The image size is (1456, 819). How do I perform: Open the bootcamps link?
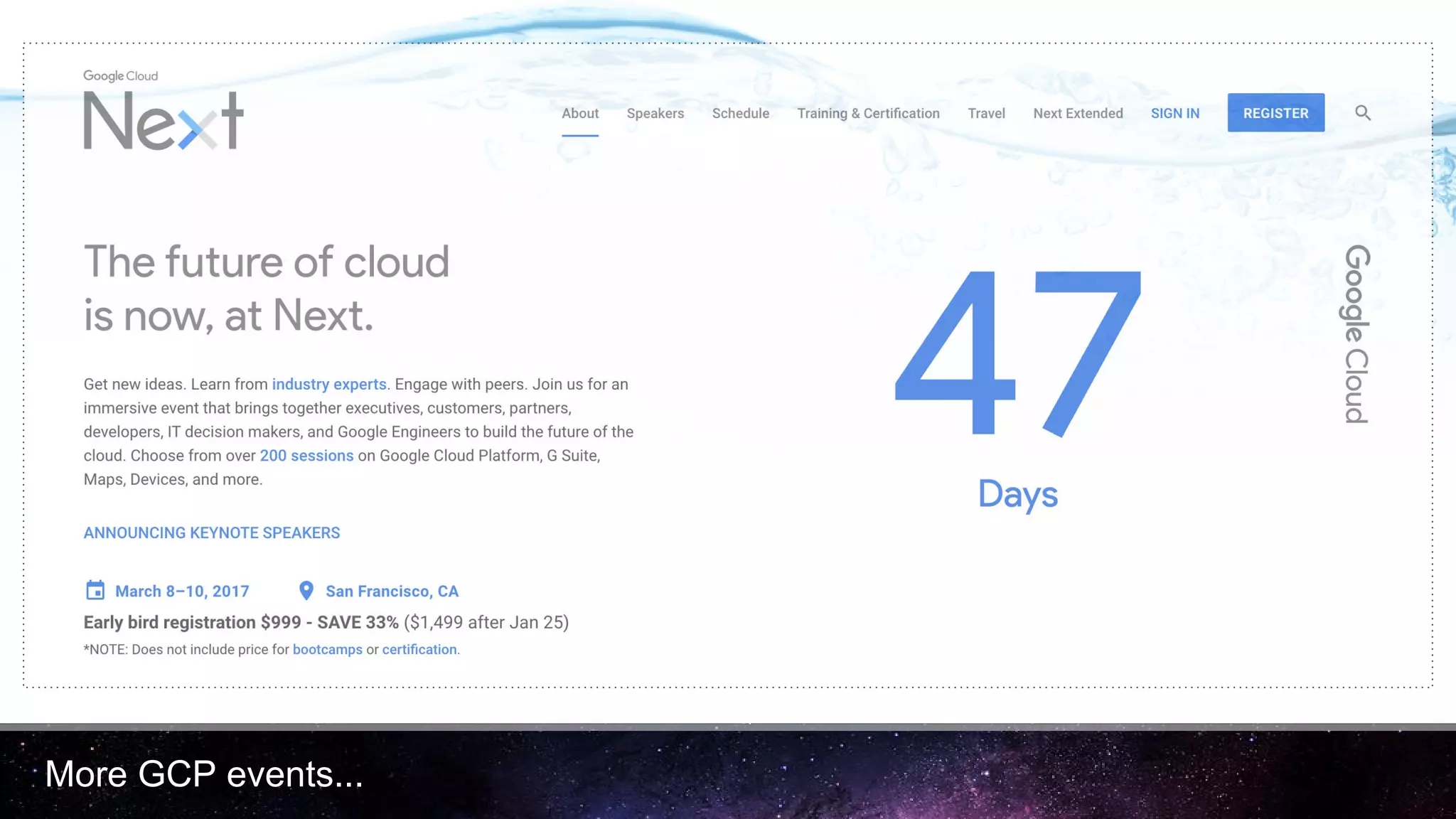(x=327, y=650)
